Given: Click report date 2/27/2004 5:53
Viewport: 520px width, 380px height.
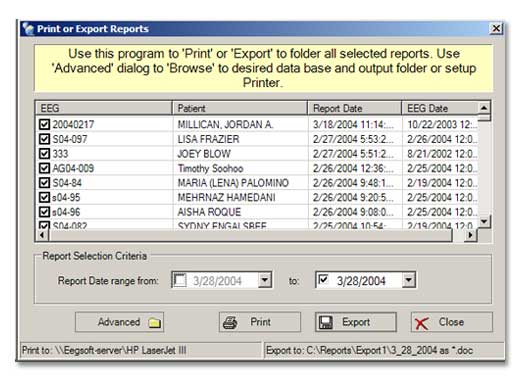Looking at the screenshot, I should (353, 139).
